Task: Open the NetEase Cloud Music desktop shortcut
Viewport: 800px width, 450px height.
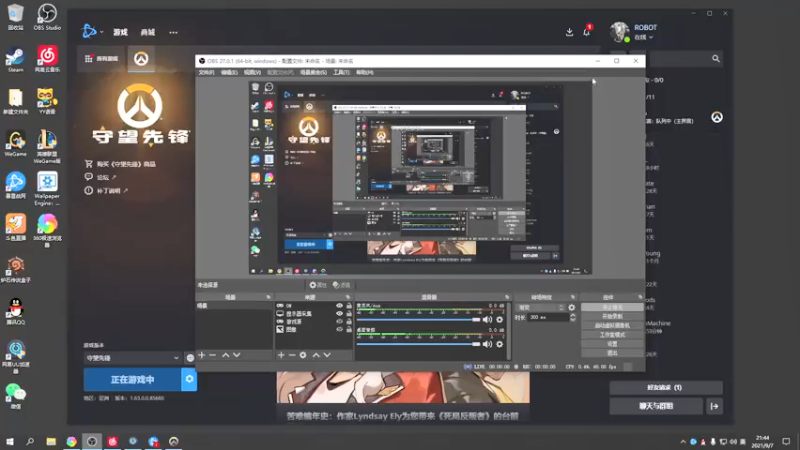Action: [x=47, y=59]
